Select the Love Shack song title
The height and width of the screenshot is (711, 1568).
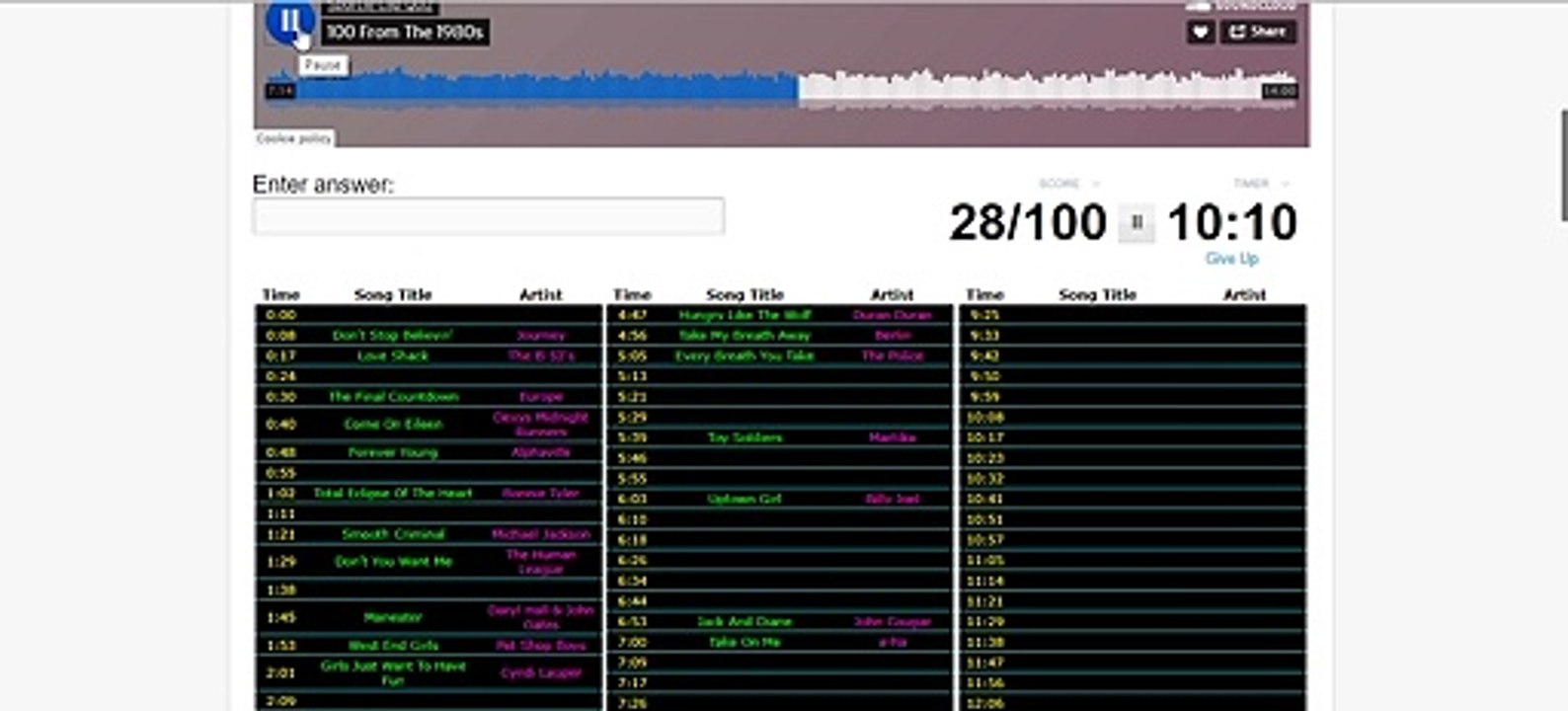tap(393, 355)
